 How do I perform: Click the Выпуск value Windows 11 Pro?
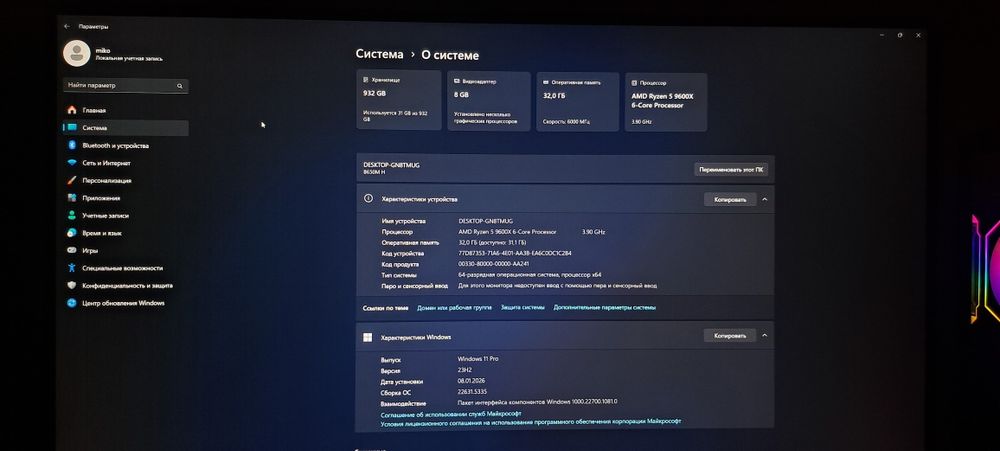478,359
